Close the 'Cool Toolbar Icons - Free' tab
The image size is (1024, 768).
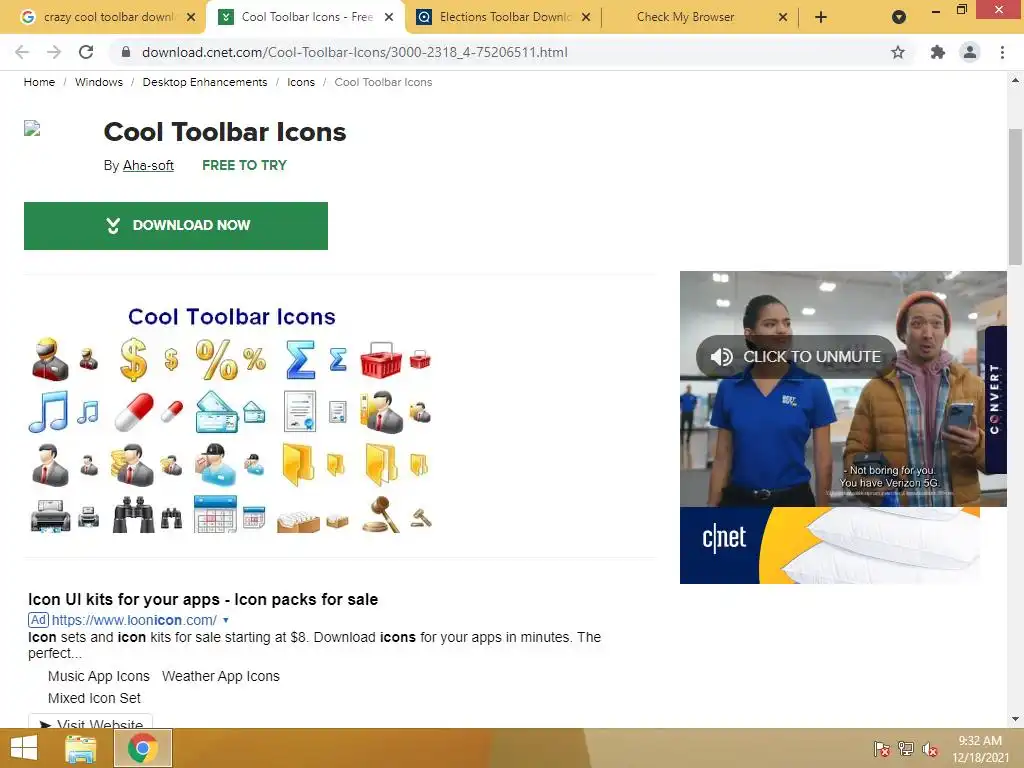pyautogui.click(x=389, y=18)
